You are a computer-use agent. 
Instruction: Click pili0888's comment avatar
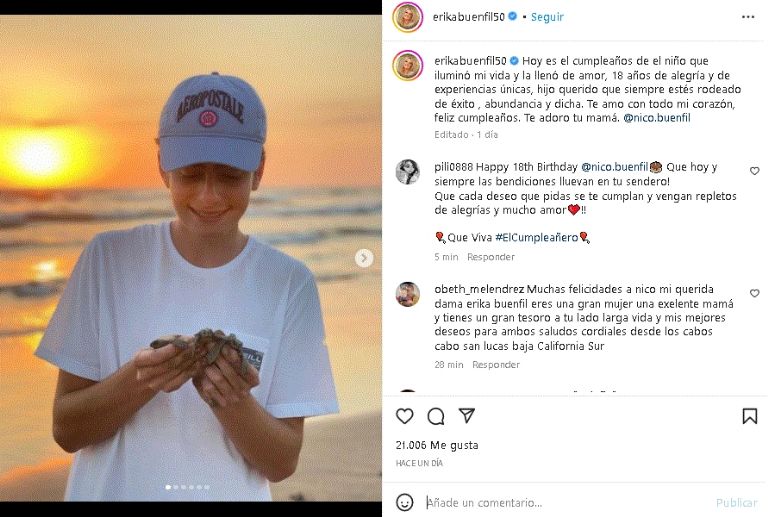407,172
